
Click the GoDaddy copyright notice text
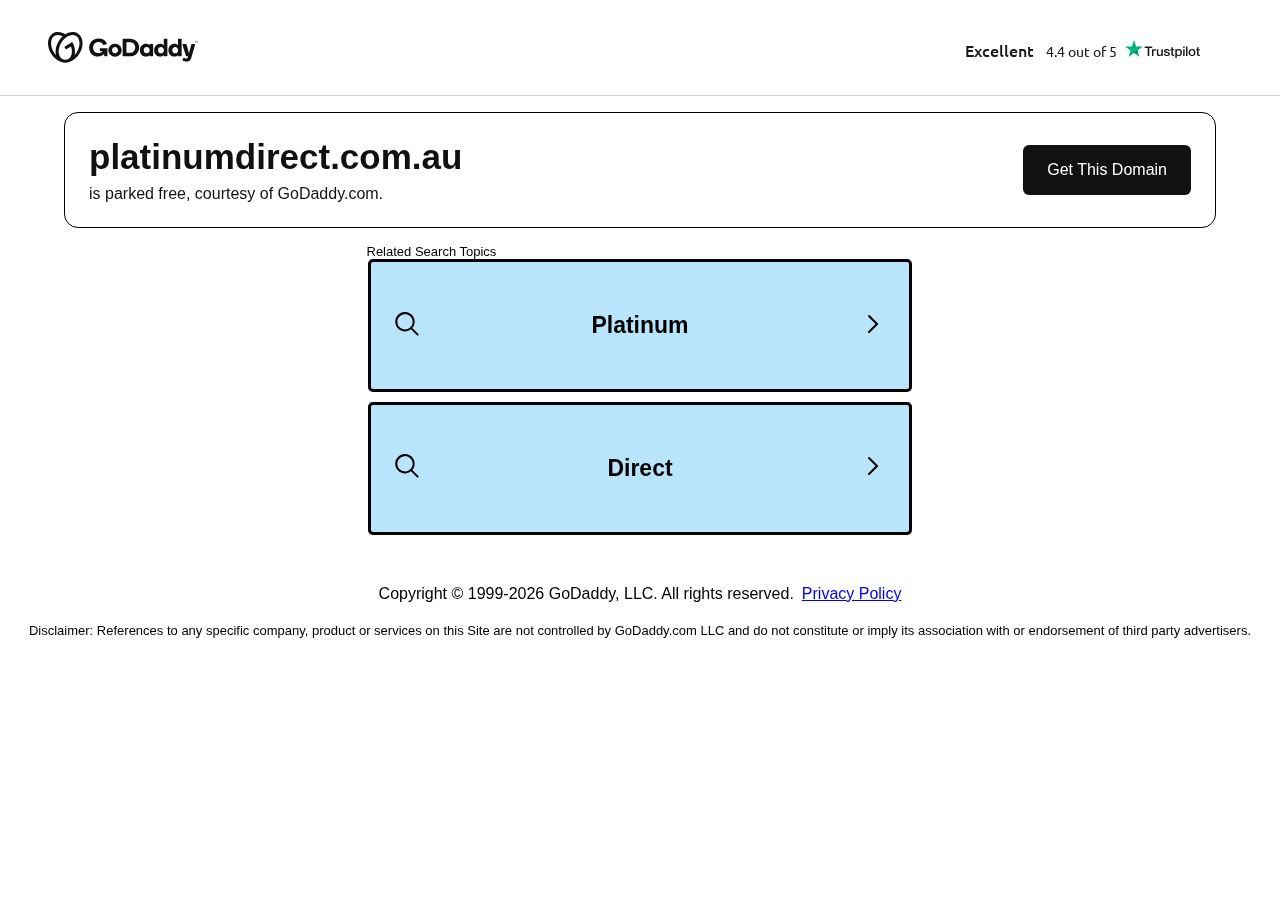586,594
